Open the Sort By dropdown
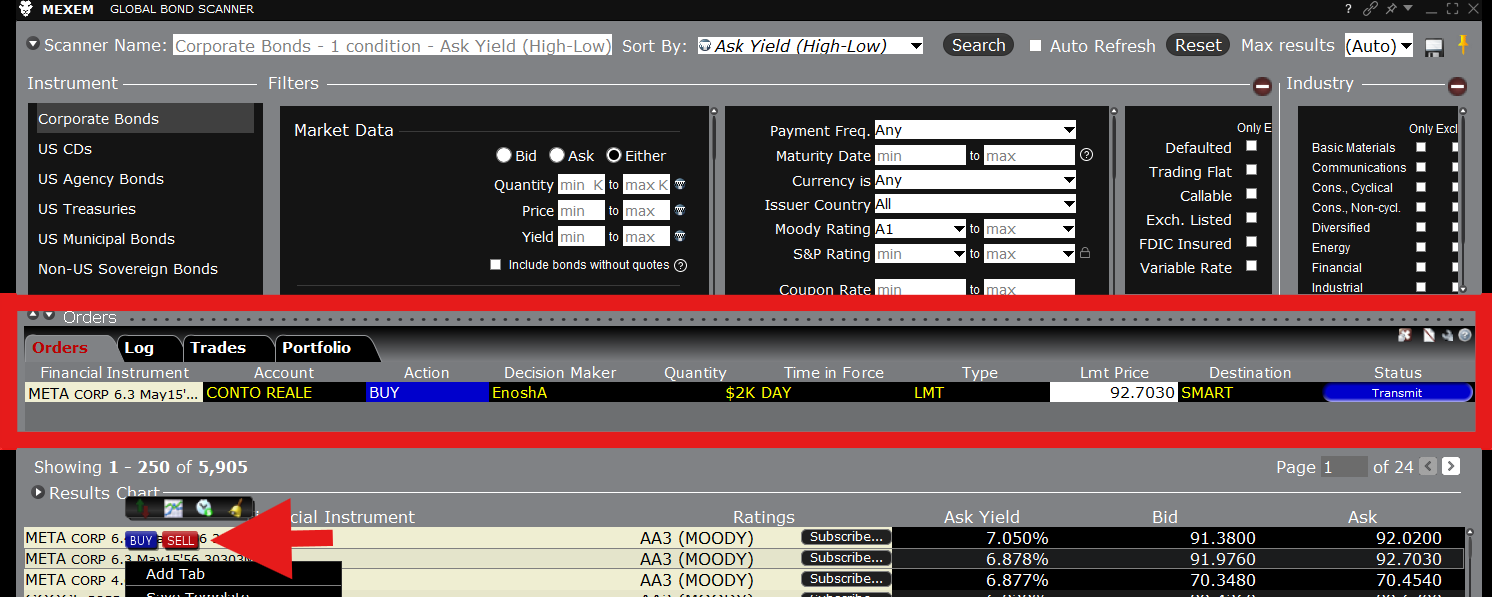Viewport: 1492px width, 597px height. coord(810,46)
